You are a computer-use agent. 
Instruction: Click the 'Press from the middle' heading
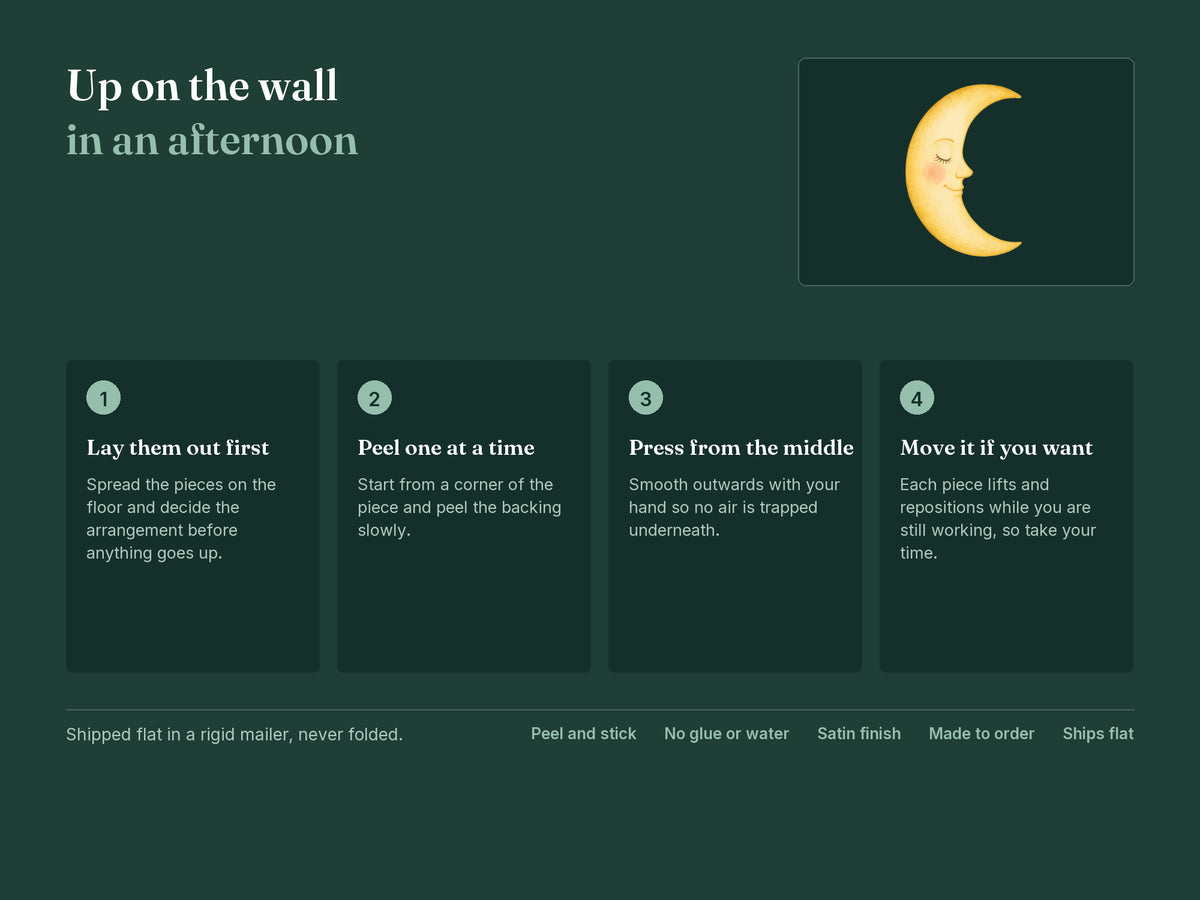741,448
